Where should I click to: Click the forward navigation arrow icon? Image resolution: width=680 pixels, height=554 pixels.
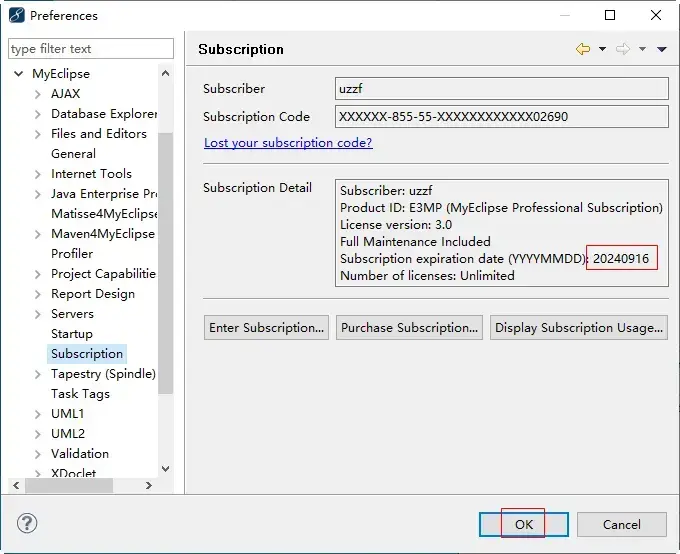click(623, 49)
